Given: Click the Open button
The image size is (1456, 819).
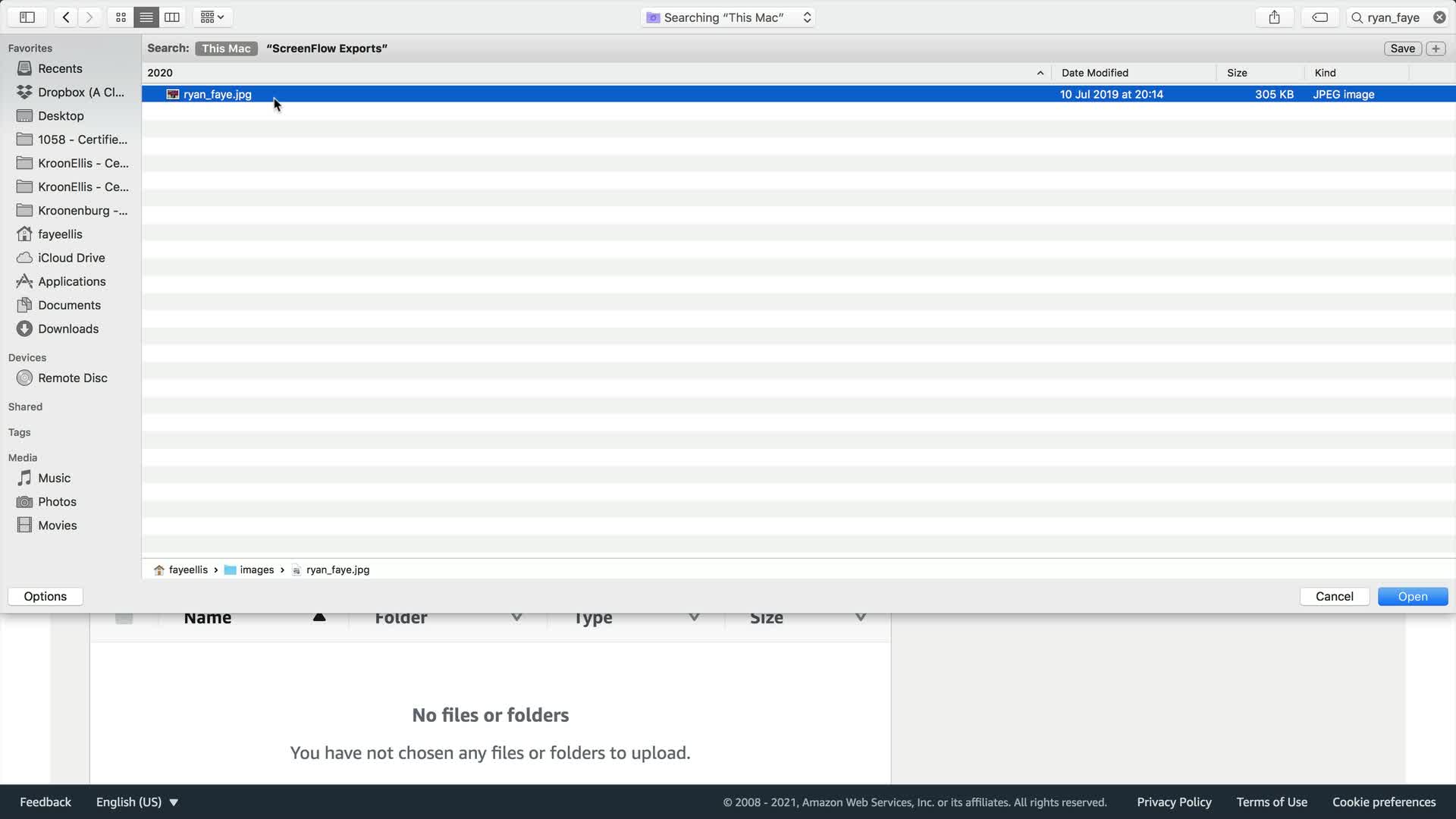Looking at the screenshot, I should (x=1412, y=596).
